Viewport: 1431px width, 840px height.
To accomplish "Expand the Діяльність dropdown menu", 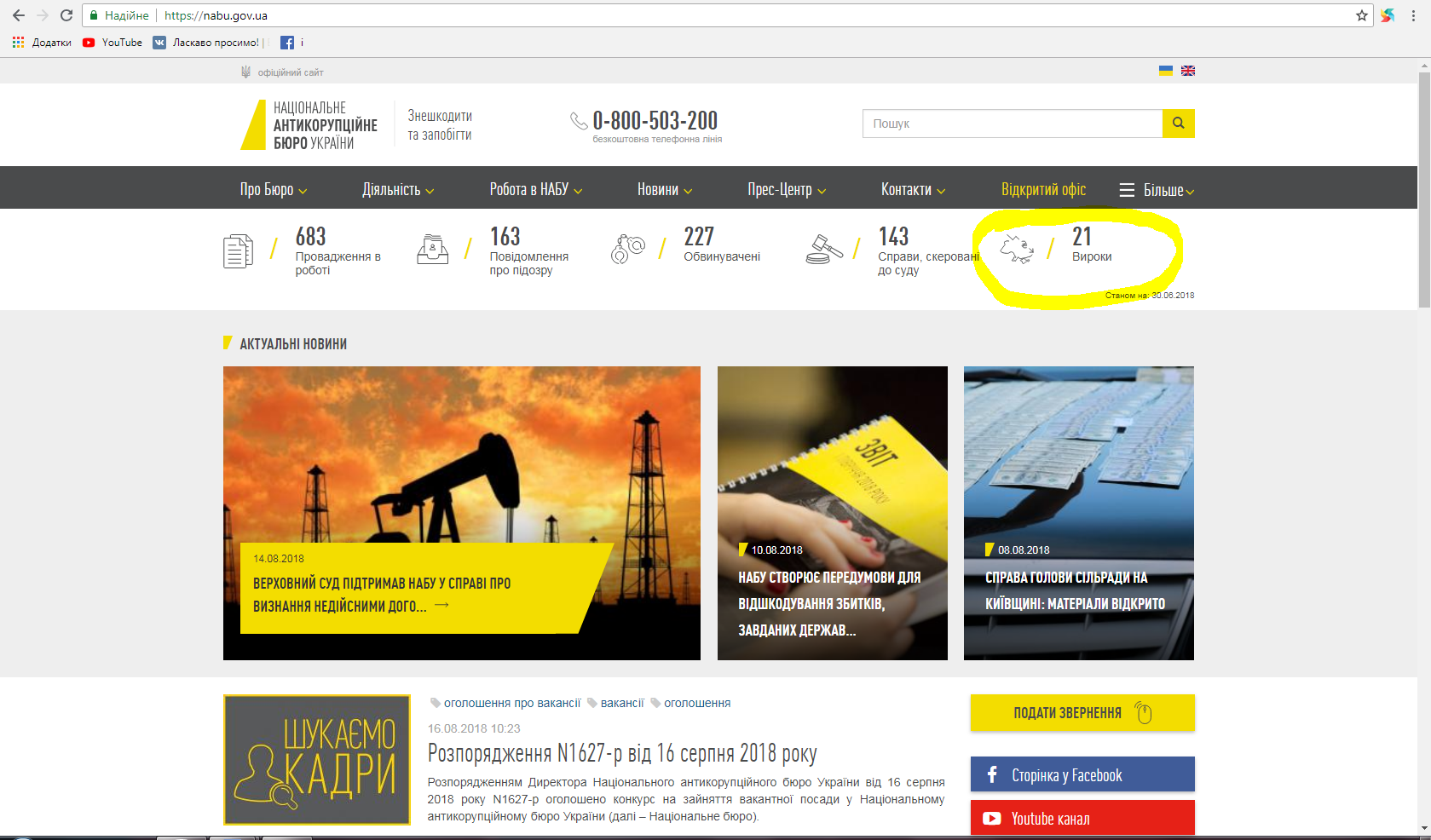I will coord(398,189).
